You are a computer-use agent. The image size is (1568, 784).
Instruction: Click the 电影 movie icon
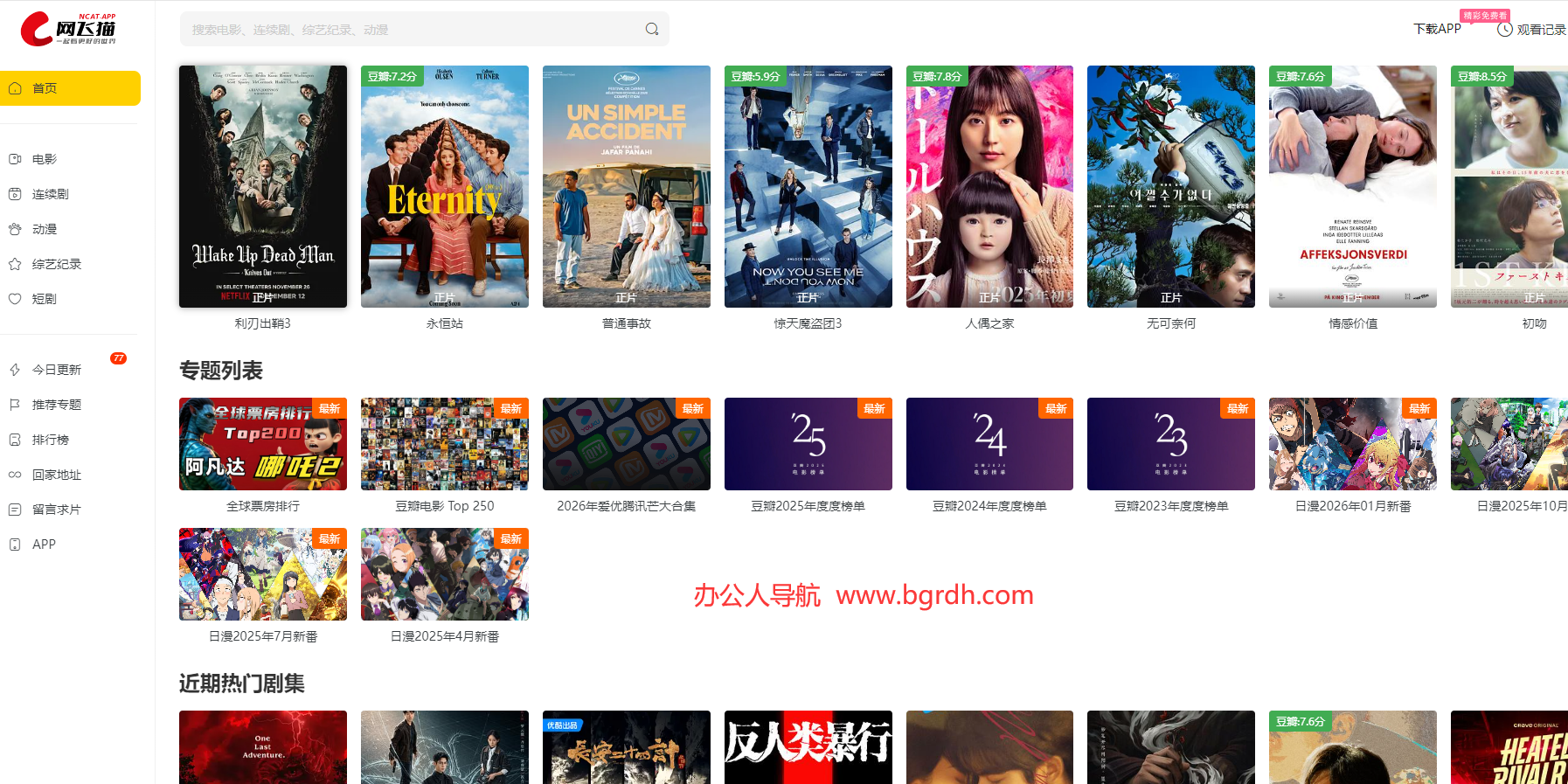pos(15,159)
